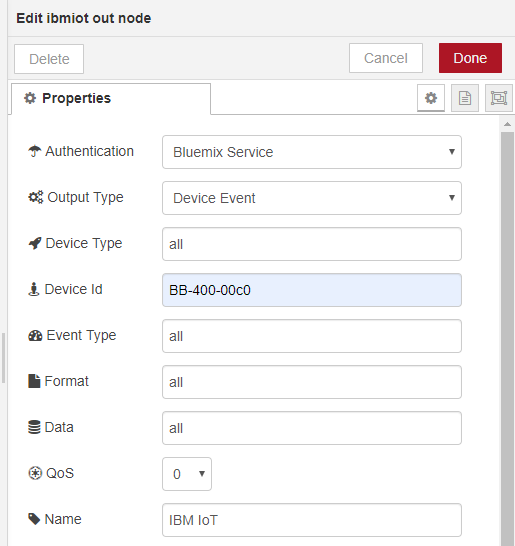
Task: Click the Delete button
Action: coord(49,59)
